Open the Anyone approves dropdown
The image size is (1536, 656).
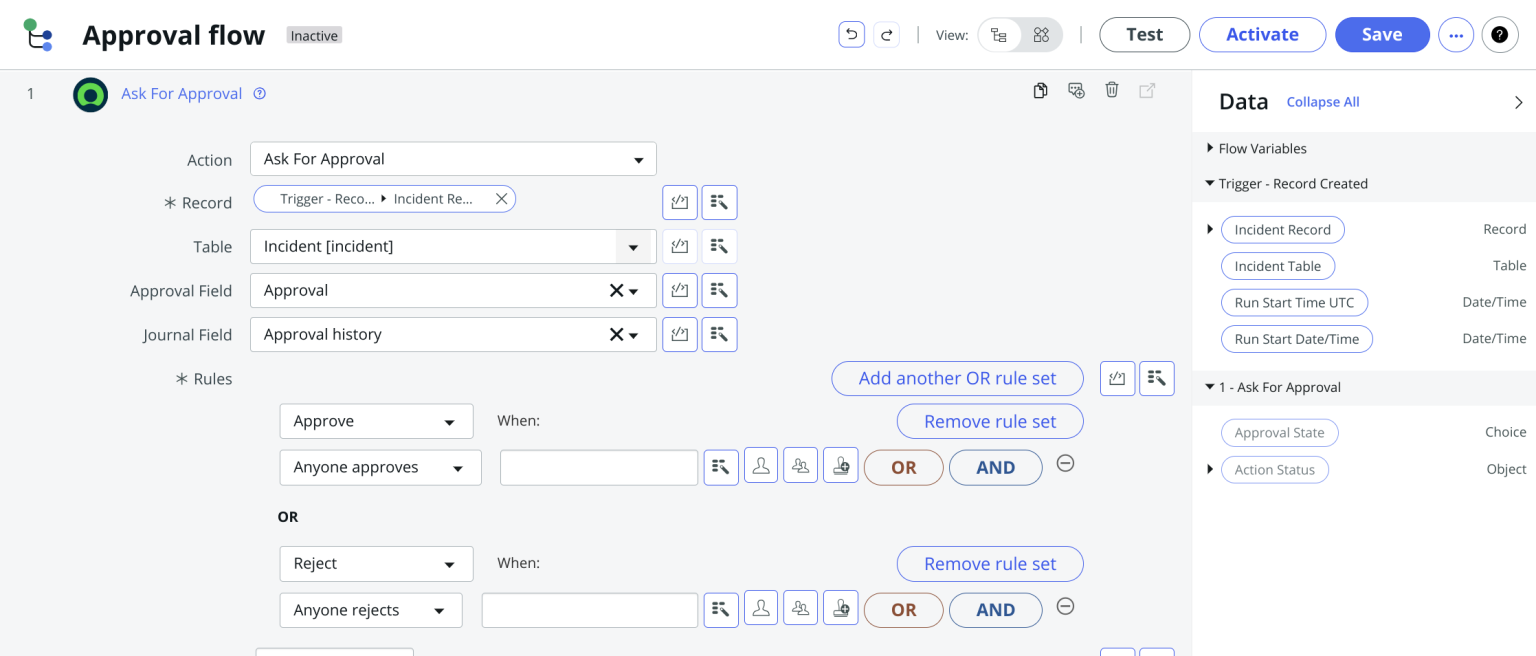click(380, 466)
